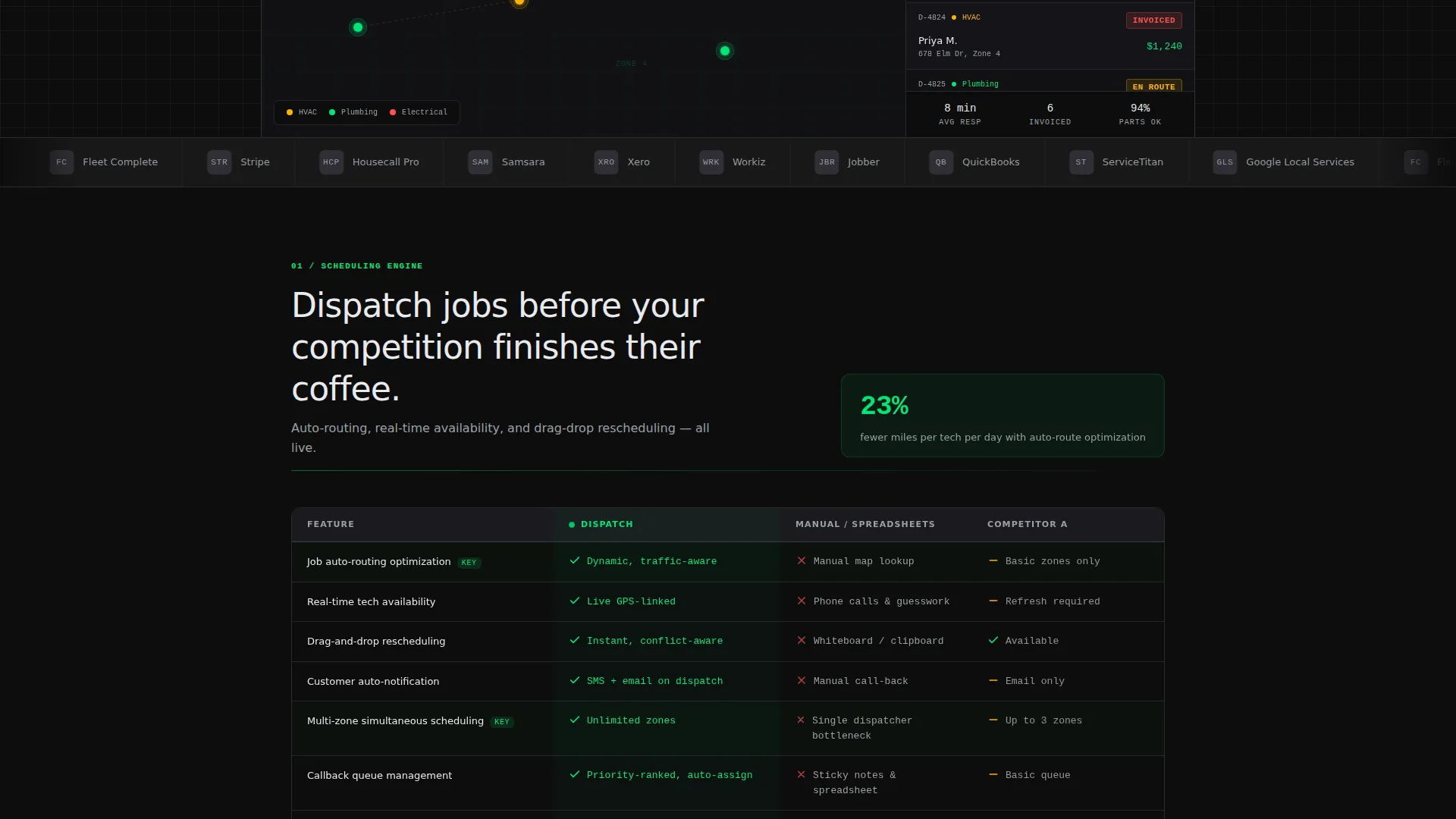Click the red X beside Single dispatcher bottleneck
The image size is (1456, 819).
[x=801, y=720]
